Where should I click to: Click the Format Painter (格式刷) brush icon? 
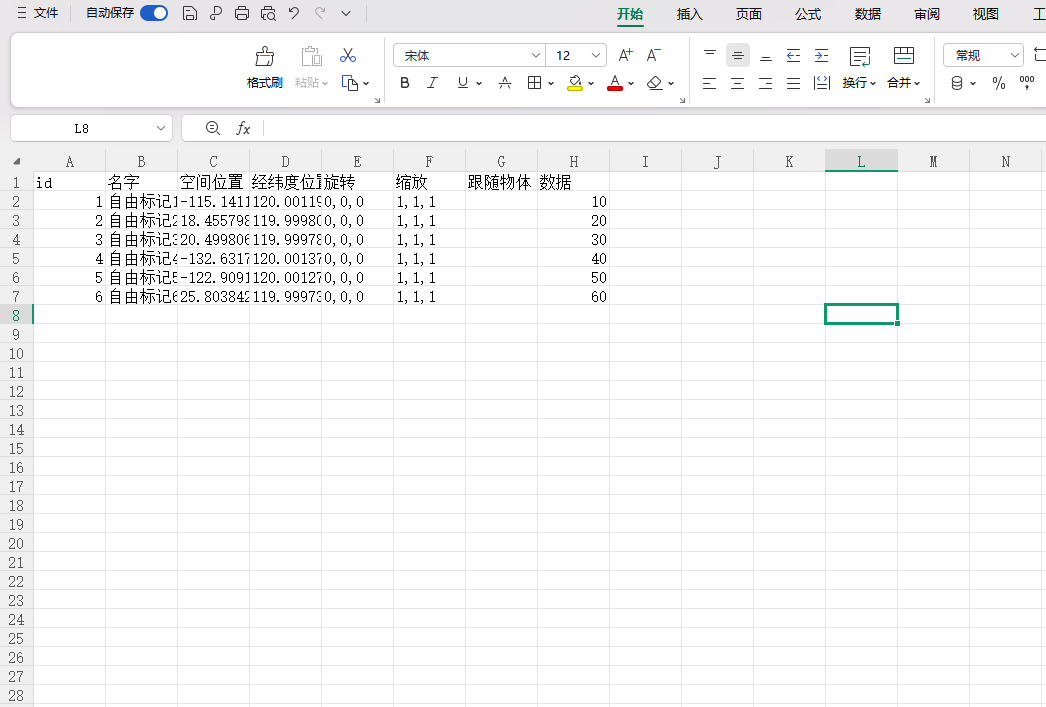[265, 57]
